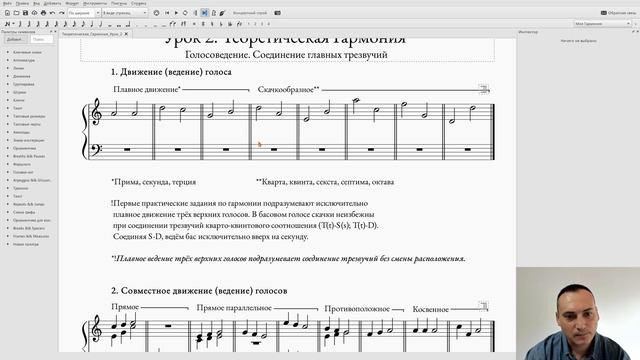
Task: Click the feedback button at top right
Action: coord(618,13)
